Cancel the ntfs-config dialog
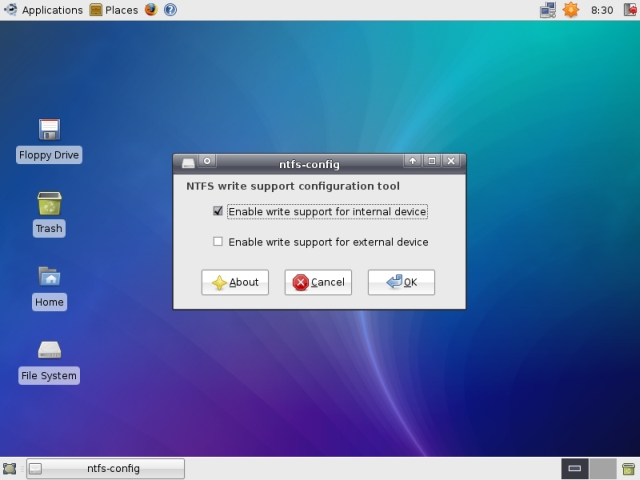The height and width of the screenshot is (480, 640). [x=318, y=282]
